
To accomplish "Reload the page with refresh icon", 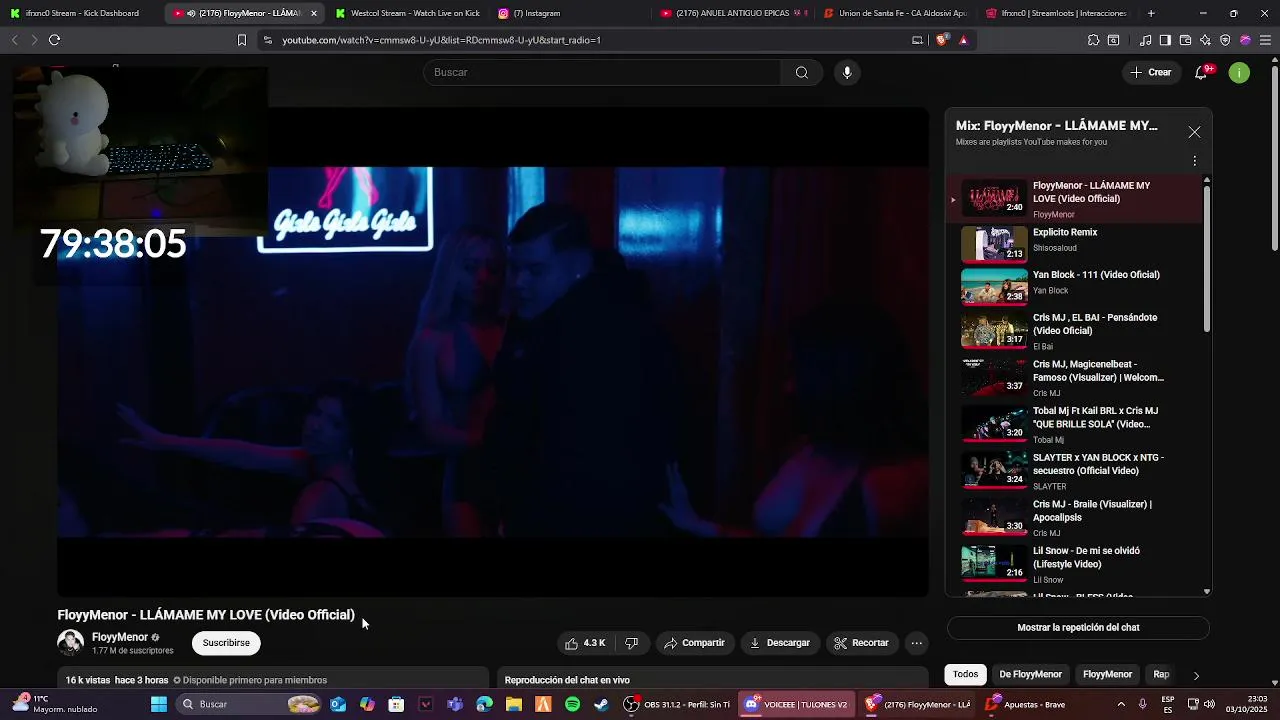I will coord(54,40).
